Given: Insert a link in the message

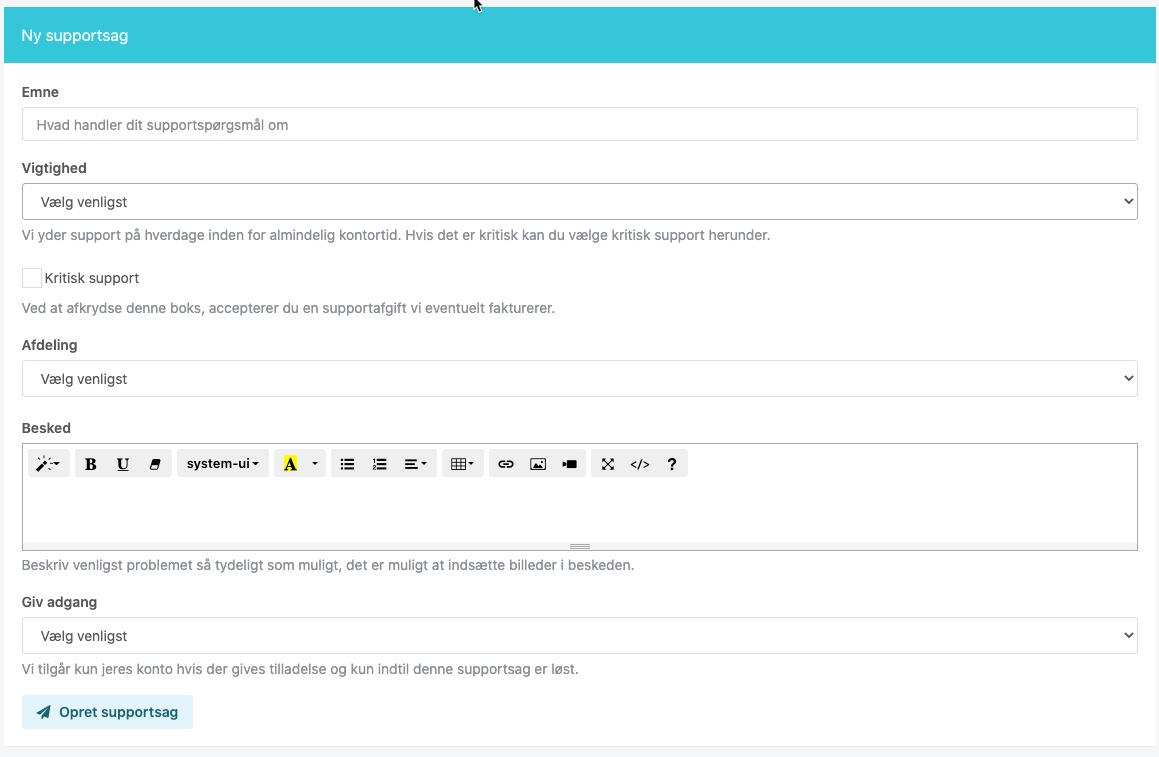Looking at the screenshot, I should coord(506,464).
